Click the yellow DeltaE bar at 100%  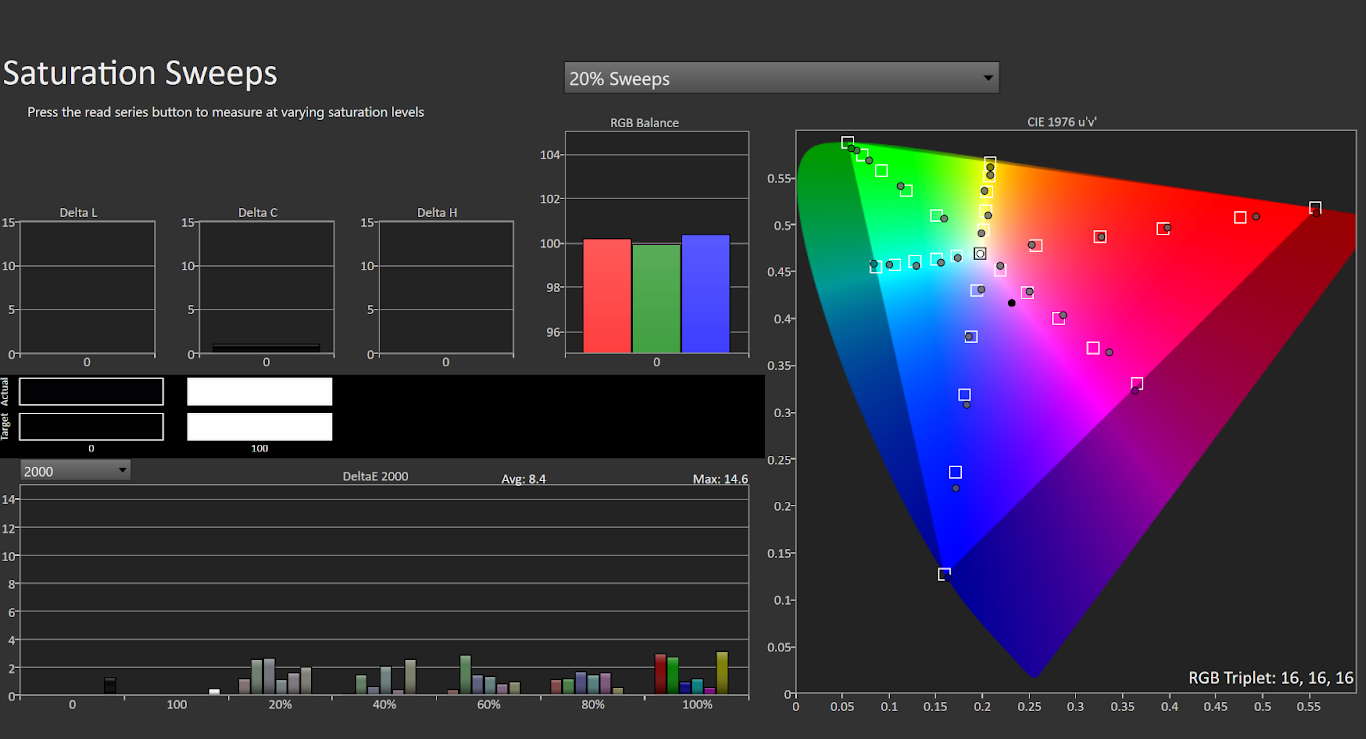(x=722, y=673)
